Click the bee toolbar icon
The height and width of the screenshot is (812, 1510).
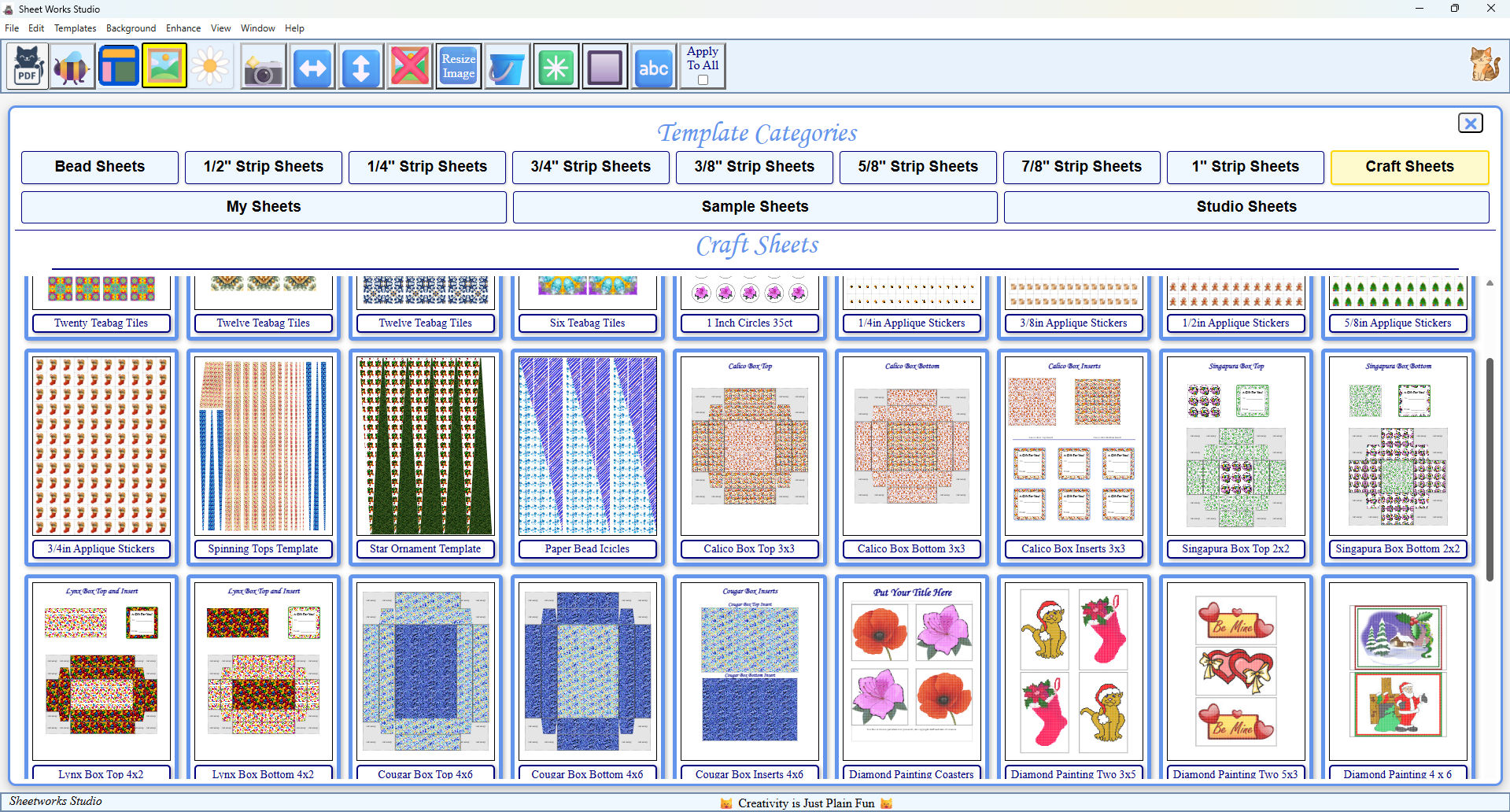pos(72,66)
